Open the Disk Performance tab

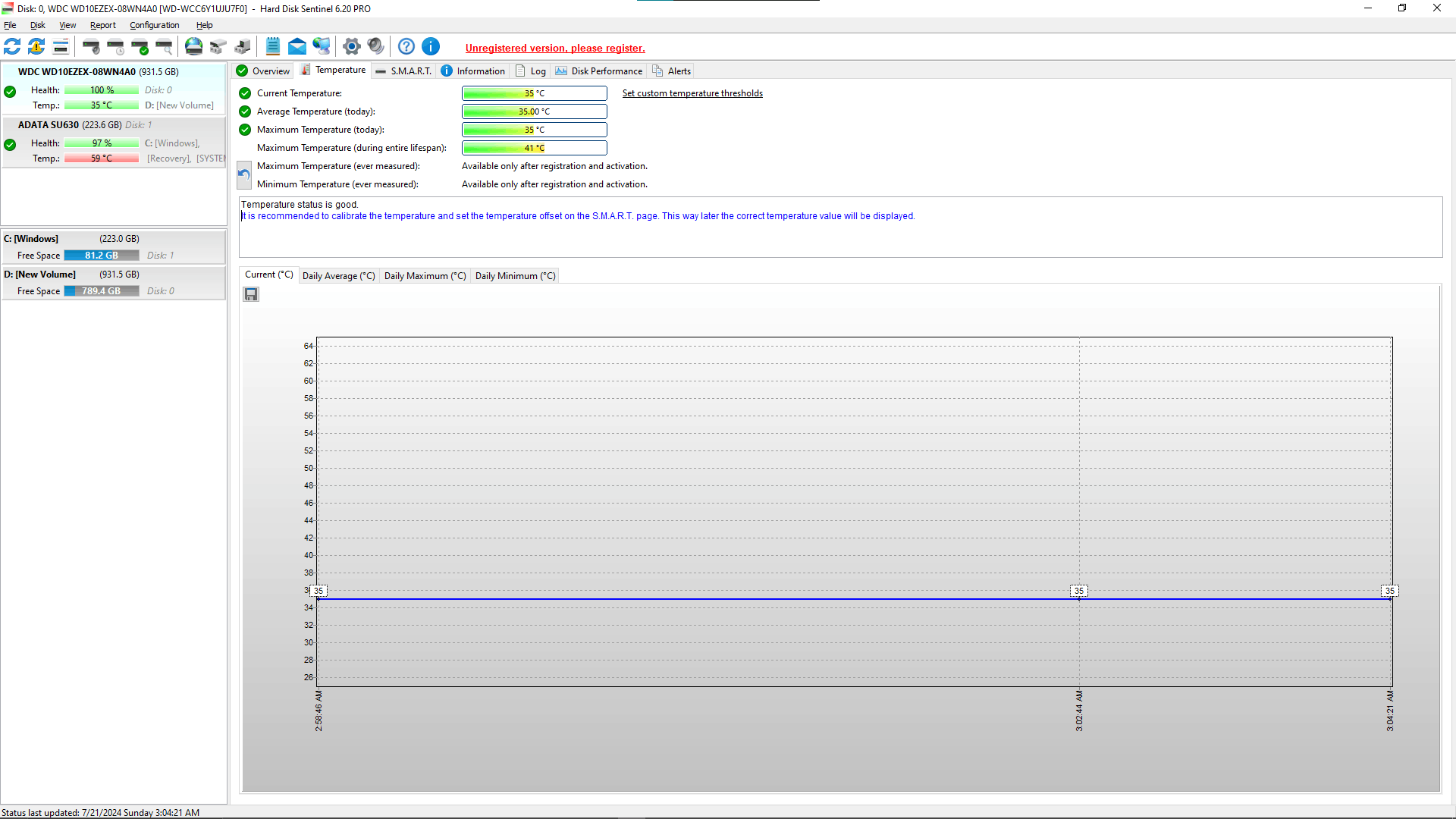[599, 71]
